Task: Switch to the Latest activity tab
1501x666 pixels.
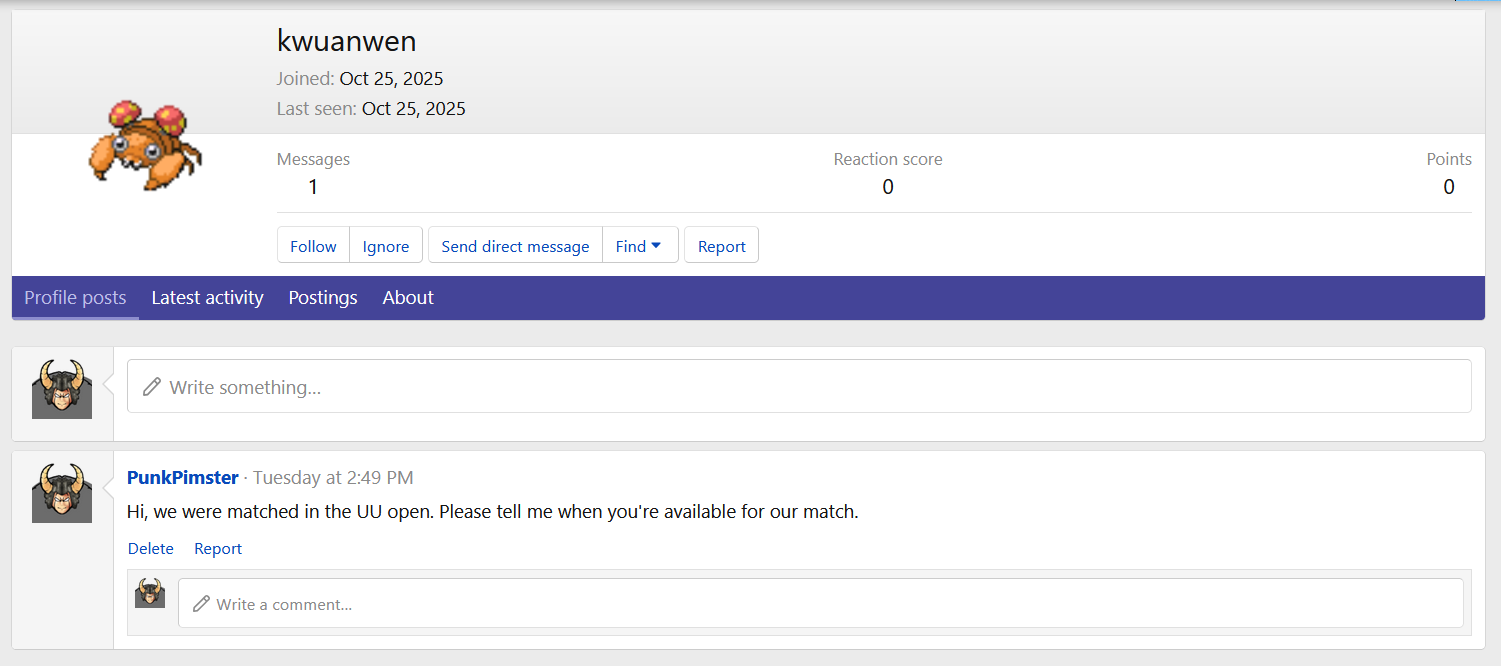Action: point(207,298)
